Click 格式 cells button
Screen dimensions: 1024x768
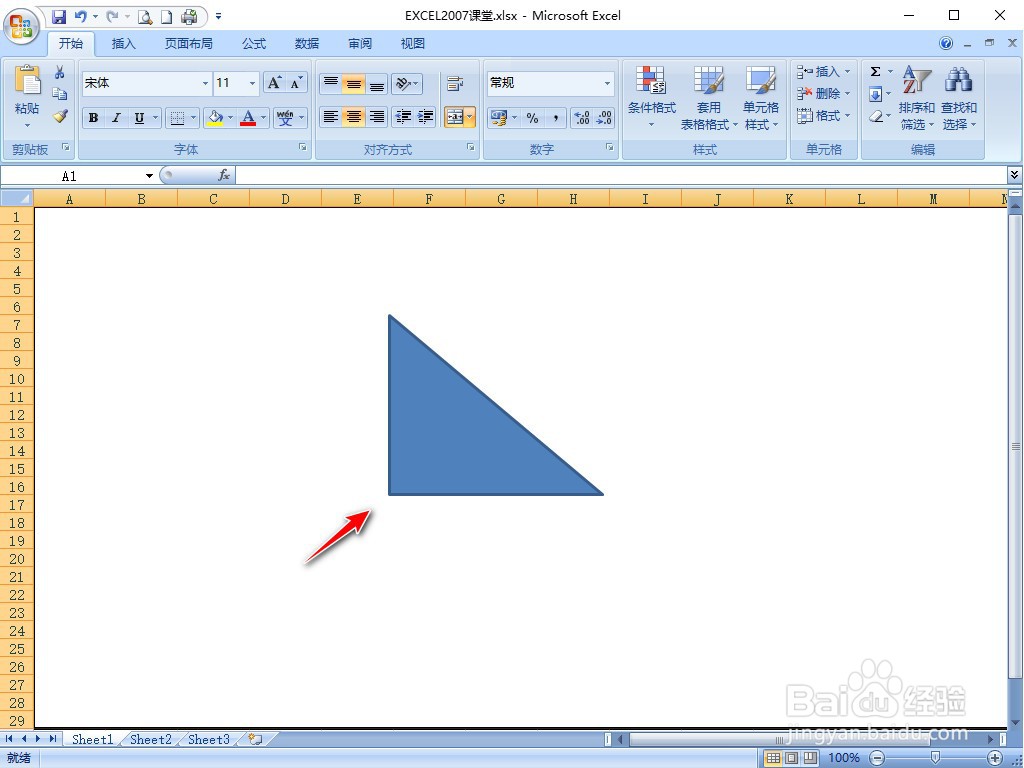point(824,116)
